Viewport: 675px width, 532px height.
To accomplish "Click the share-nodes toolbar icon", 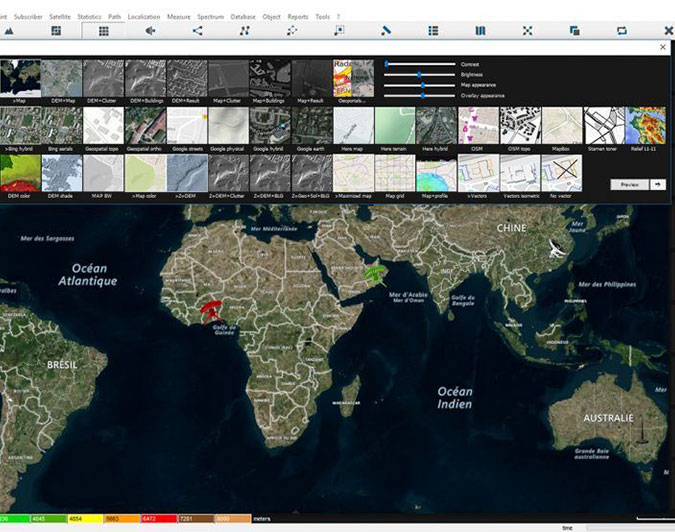I will 197,31.
